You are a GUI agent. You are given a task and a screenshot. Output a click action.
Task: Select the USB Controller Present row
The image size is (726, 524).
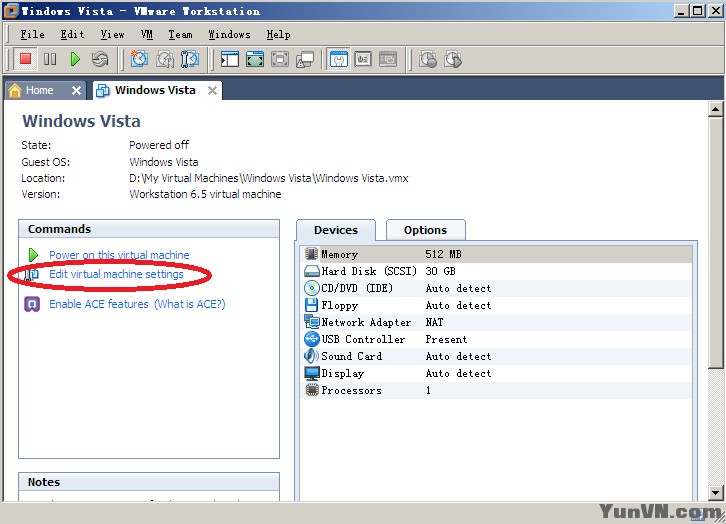496,339
